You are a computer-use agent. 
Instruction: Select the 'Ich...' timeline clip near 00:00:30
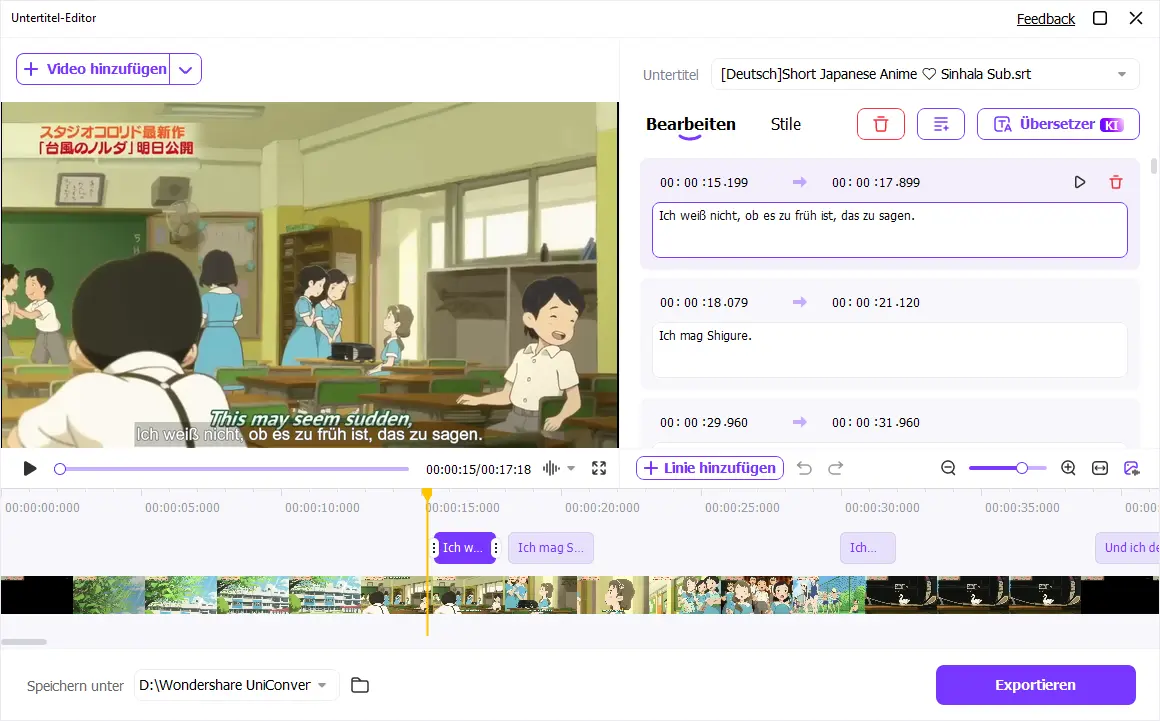pyautogui.click(x=867, y=548)
